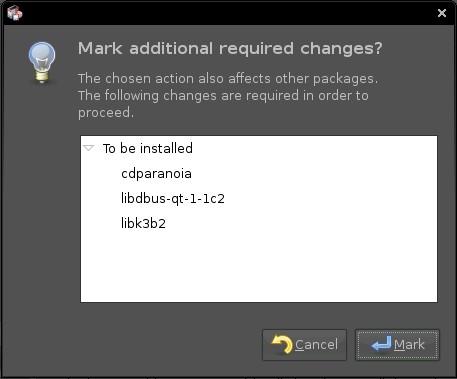Click the yellow undo arrow on Cancel
The width and height of the screenshot is (457, 379).
(x=282, y=344)
